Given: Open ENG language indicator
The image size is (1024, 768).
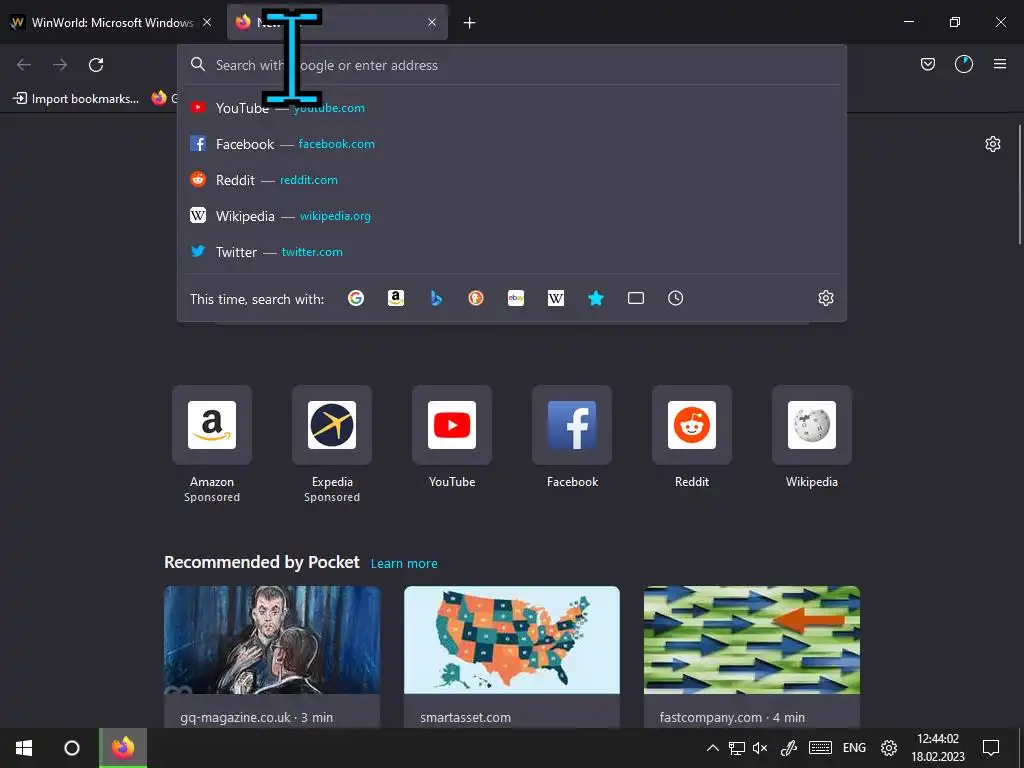Looking at the screenshot, I should click(854, 748).
